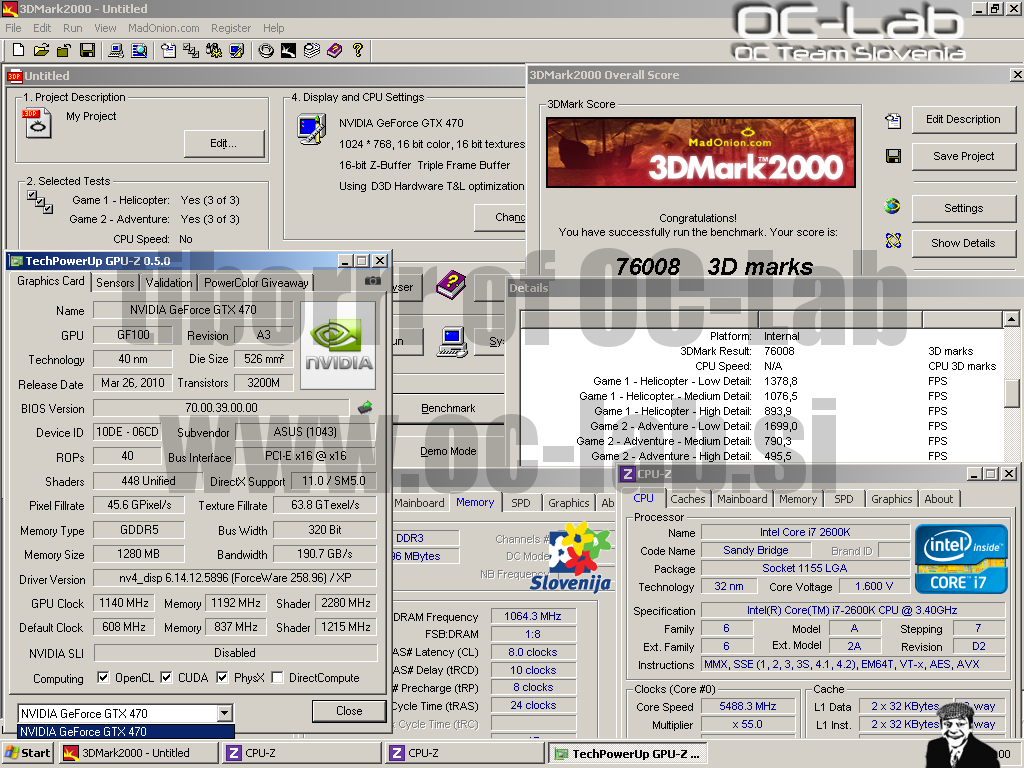Select NVIDIA GeForce GTX 470 in dropdown list
The width and height of the screenshot is (1024, 768).
[126, 731]
